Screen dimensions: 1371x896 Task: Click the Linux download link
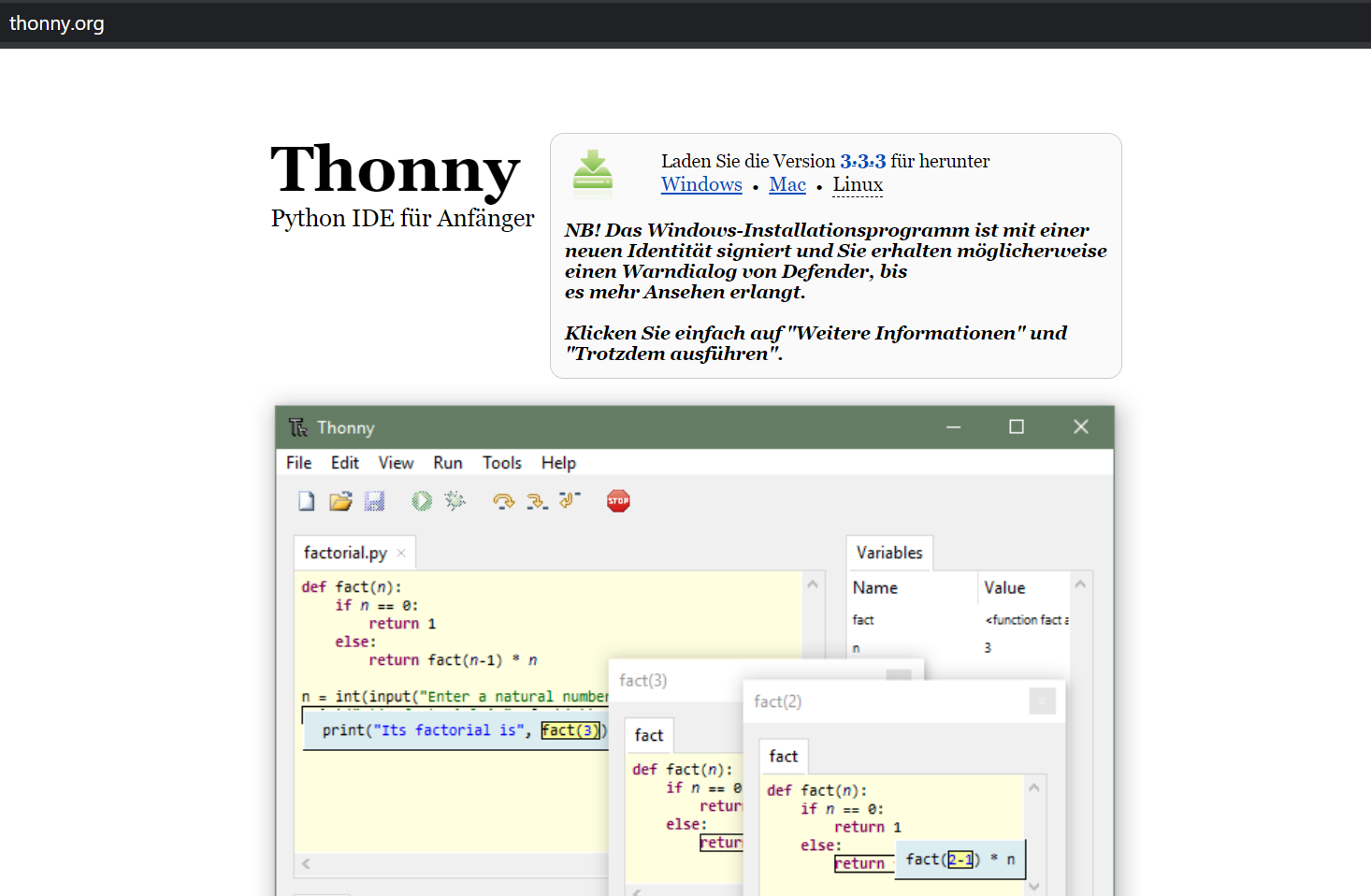point(858,184)
